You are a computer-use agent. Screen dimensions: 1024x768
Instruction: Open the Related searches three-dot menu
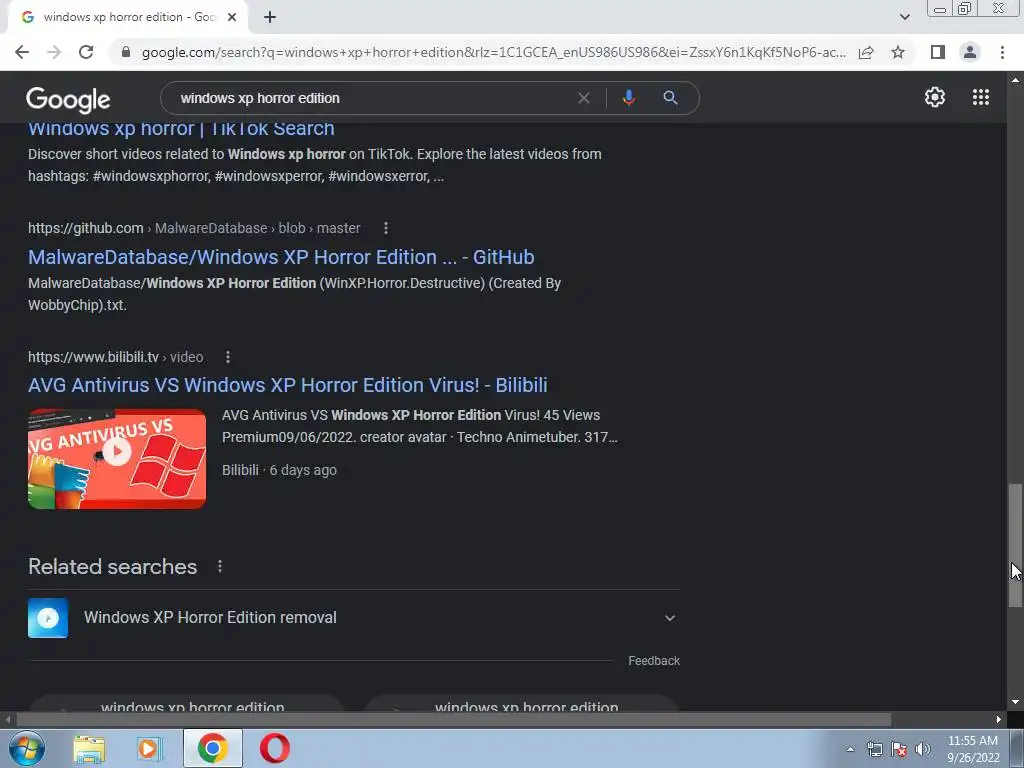(219, 566)
